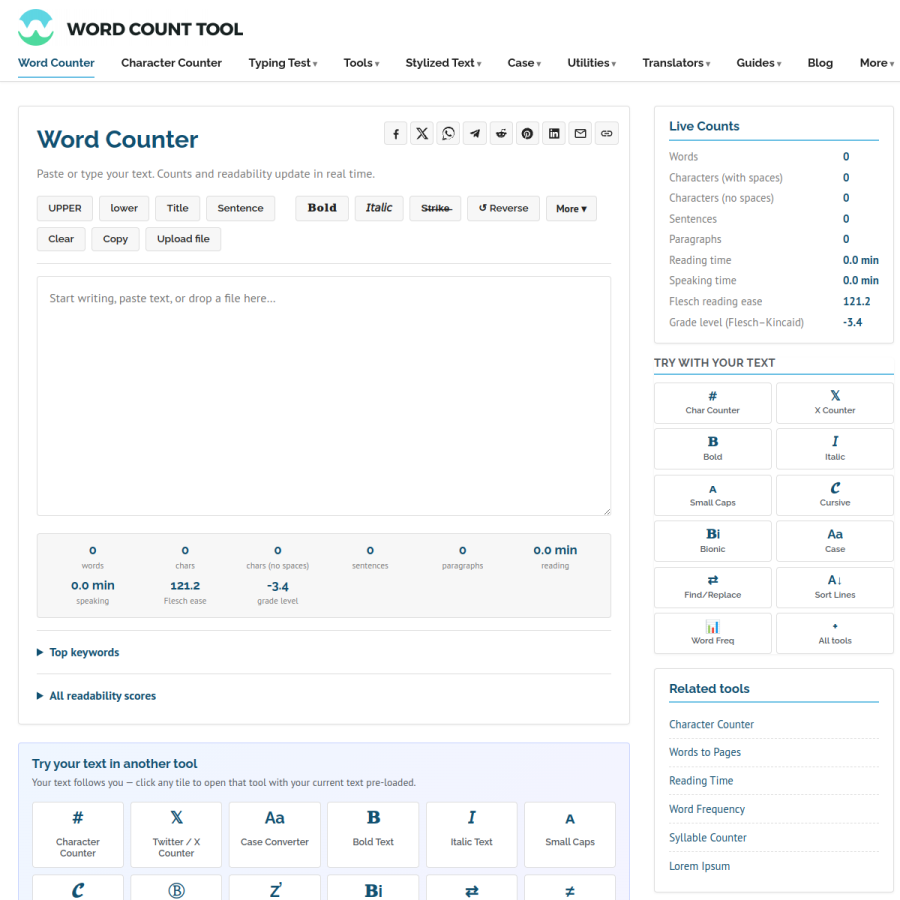Open Syllable Counter related link
Screen dimensions: 900x900
pyautogui.click(x=708, y=837)
